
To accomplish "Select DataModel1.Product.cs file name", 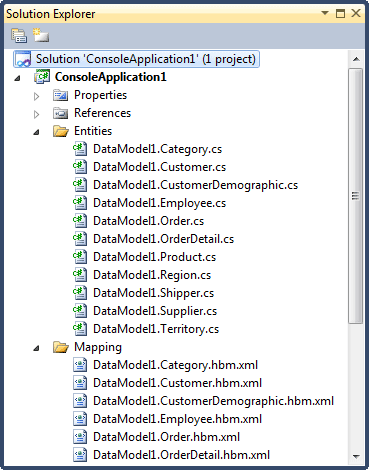I will coord(154,257).
